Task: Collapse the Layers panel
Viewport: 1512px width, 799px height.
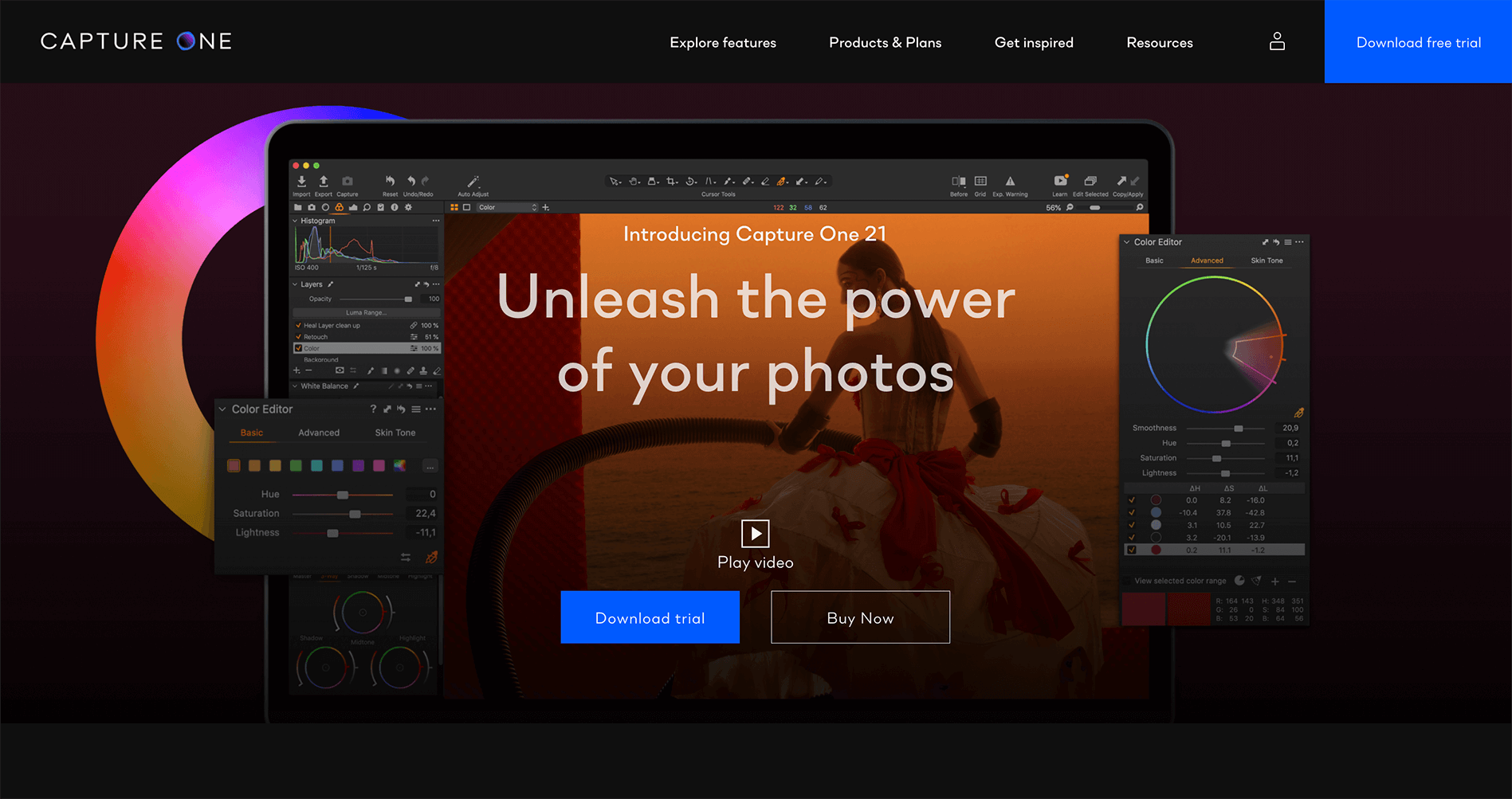Action: point(295,284)
